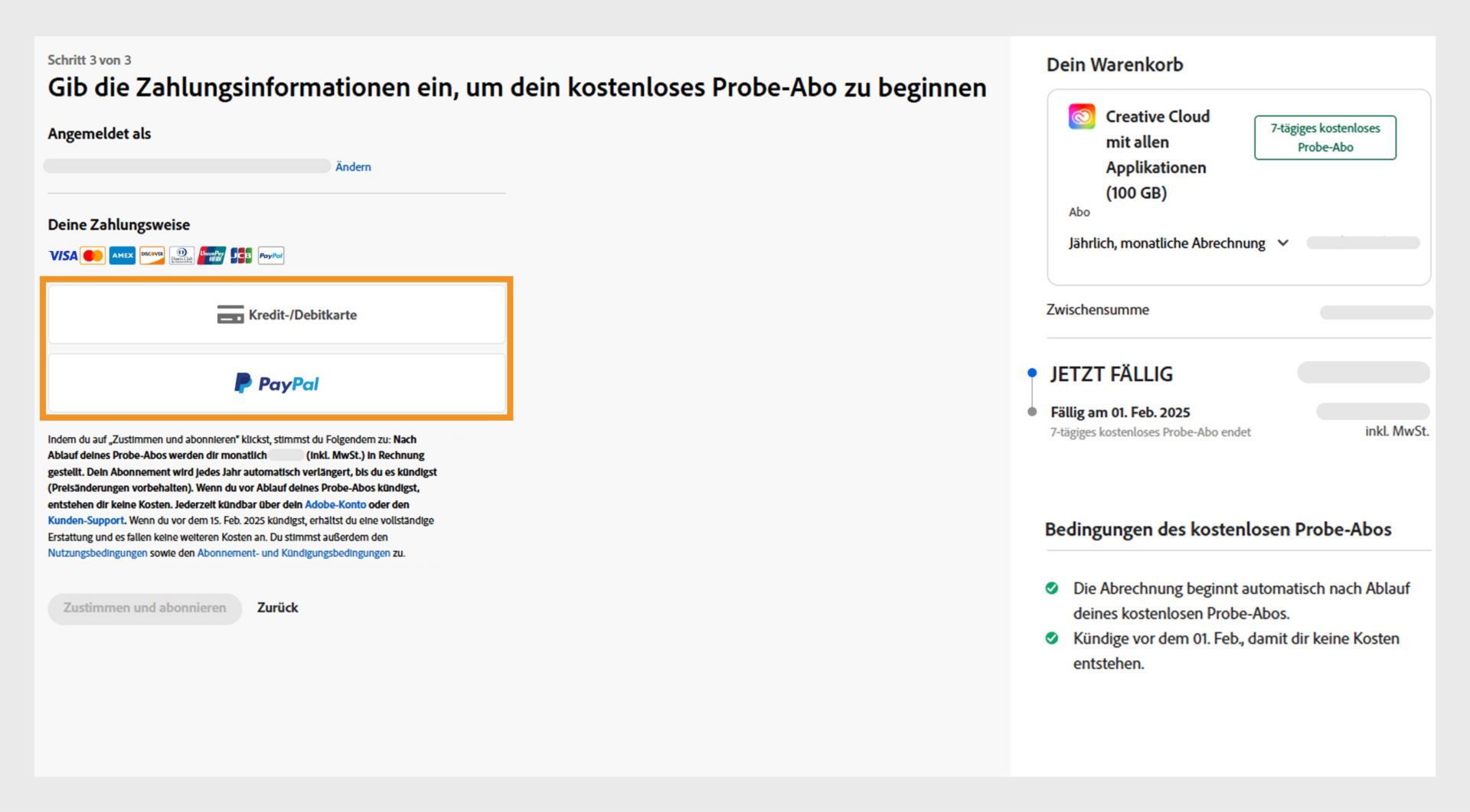
Task: Click green checkmark beside 'Die Abrechnung beginnt'
Action: click(1052, 589)
